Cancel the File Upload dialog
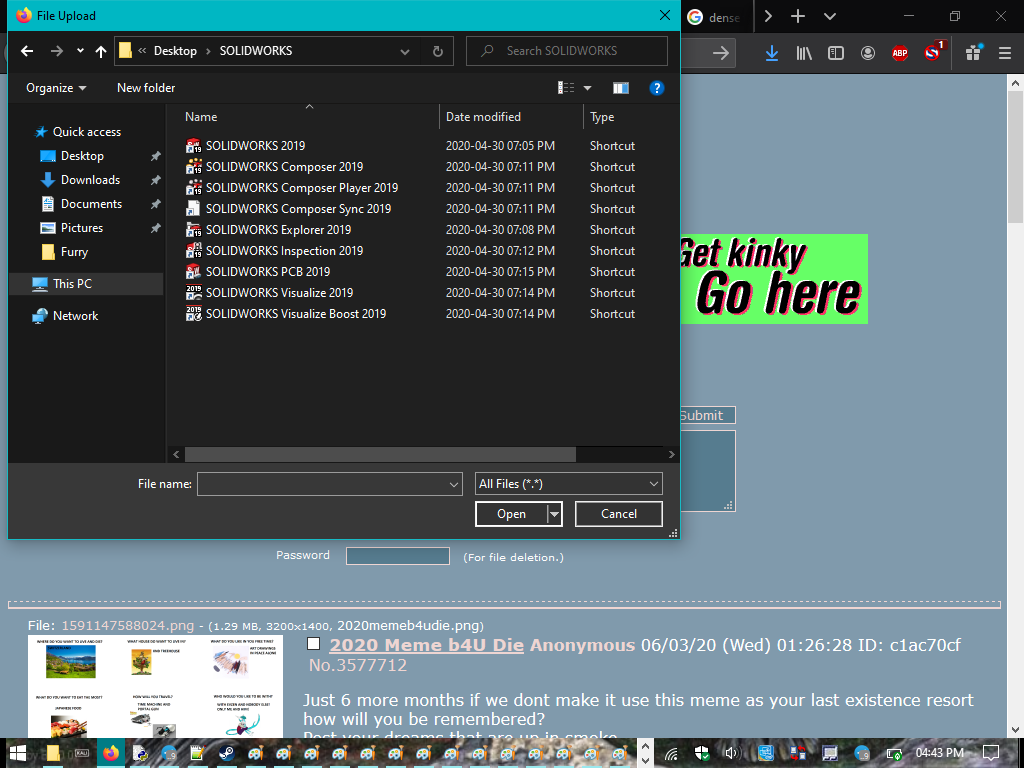This screenshot has width=1024, height=768. 618,514
